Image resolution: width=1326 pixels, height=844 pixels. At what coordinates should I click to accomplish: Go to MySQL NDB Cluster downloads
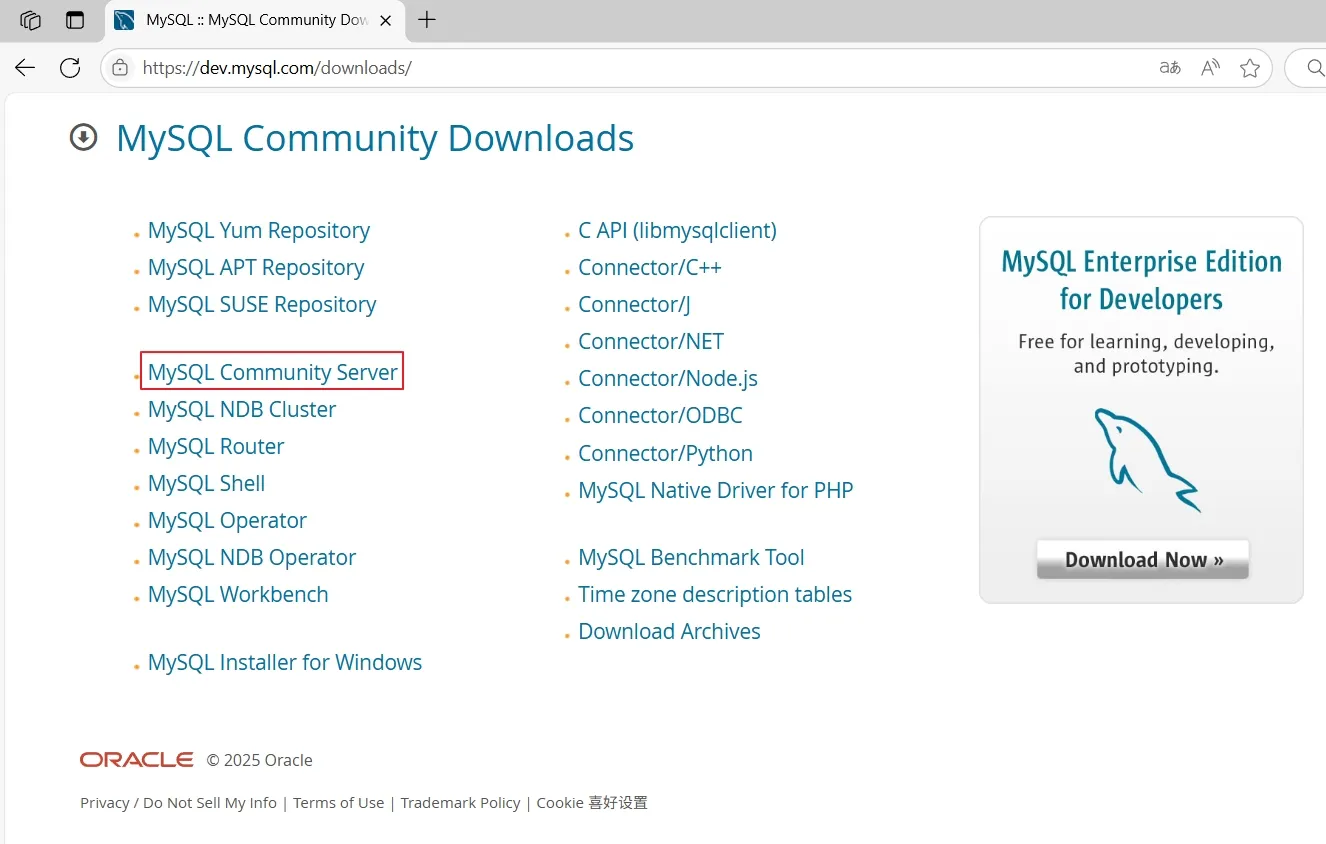coord(242,409)
